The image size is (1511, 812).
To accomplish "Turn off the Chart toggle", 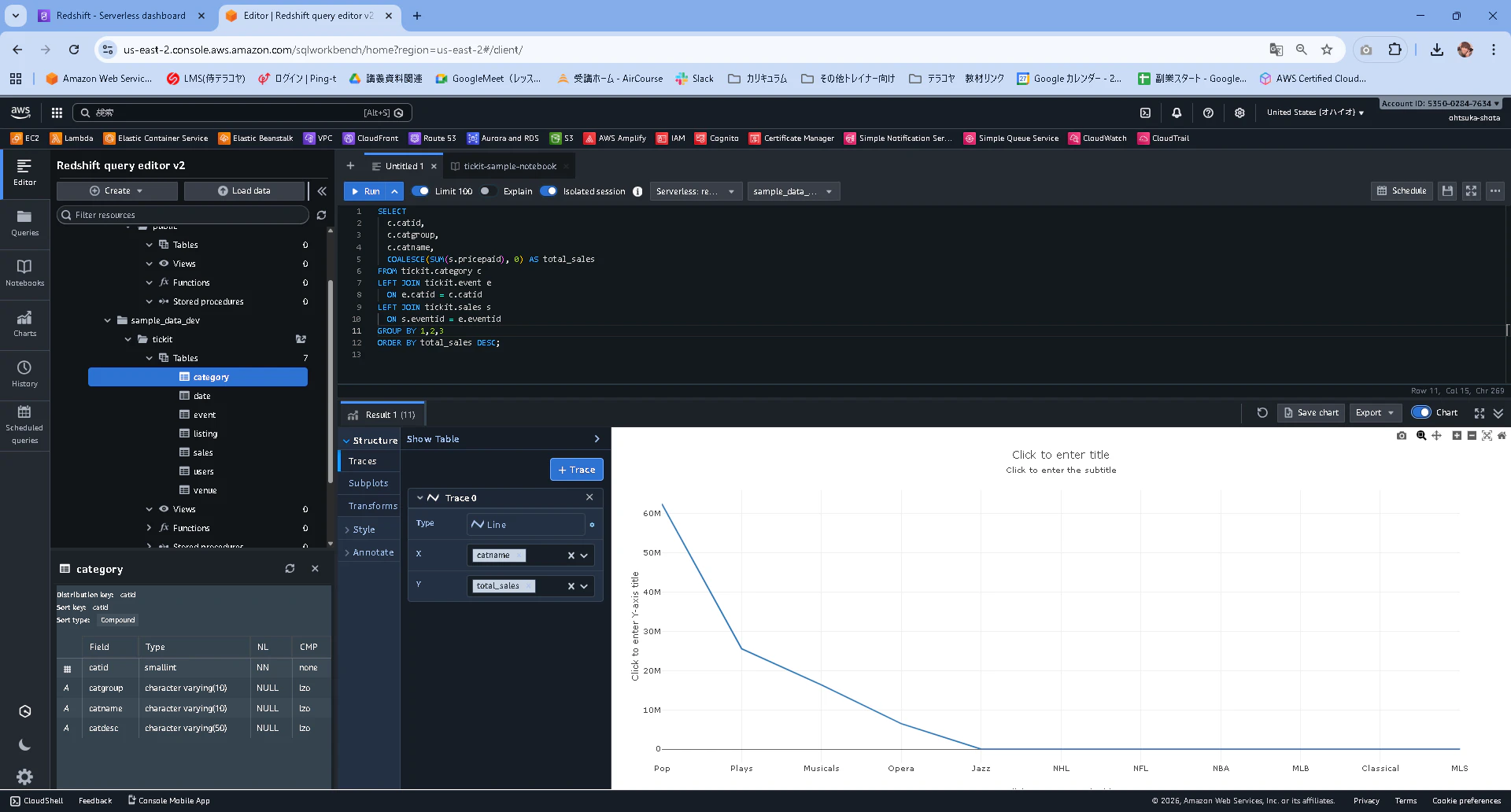I will (1420, 412).
